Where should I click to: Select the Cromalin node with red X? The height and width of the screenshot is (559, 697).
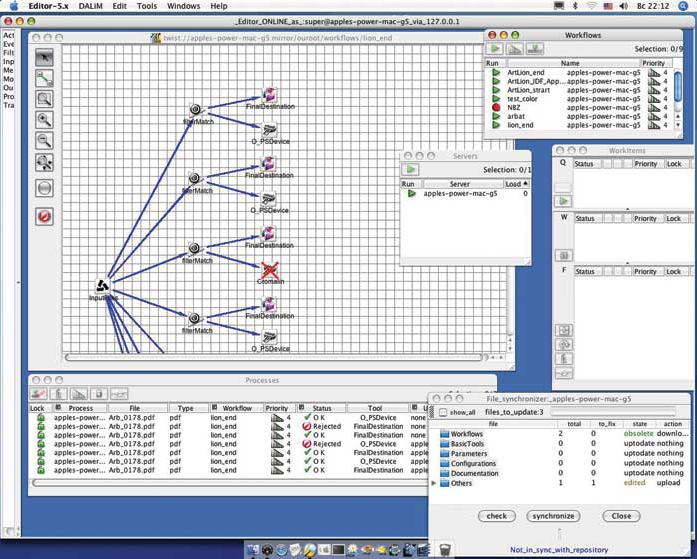269,270
